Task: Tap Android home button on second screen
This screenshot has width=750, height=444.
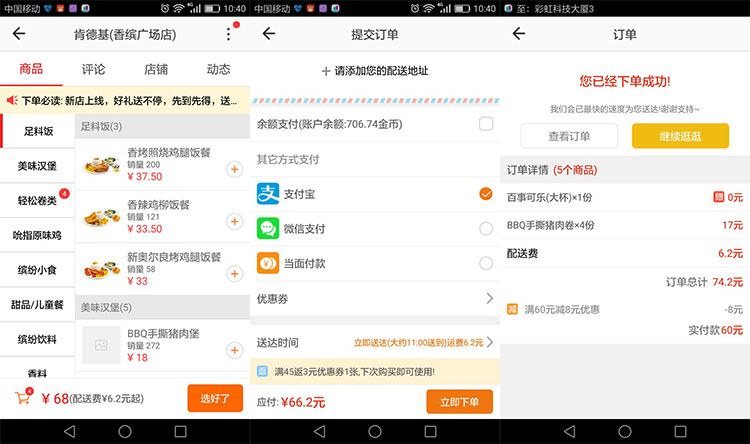Action: [x=375, y=432]
